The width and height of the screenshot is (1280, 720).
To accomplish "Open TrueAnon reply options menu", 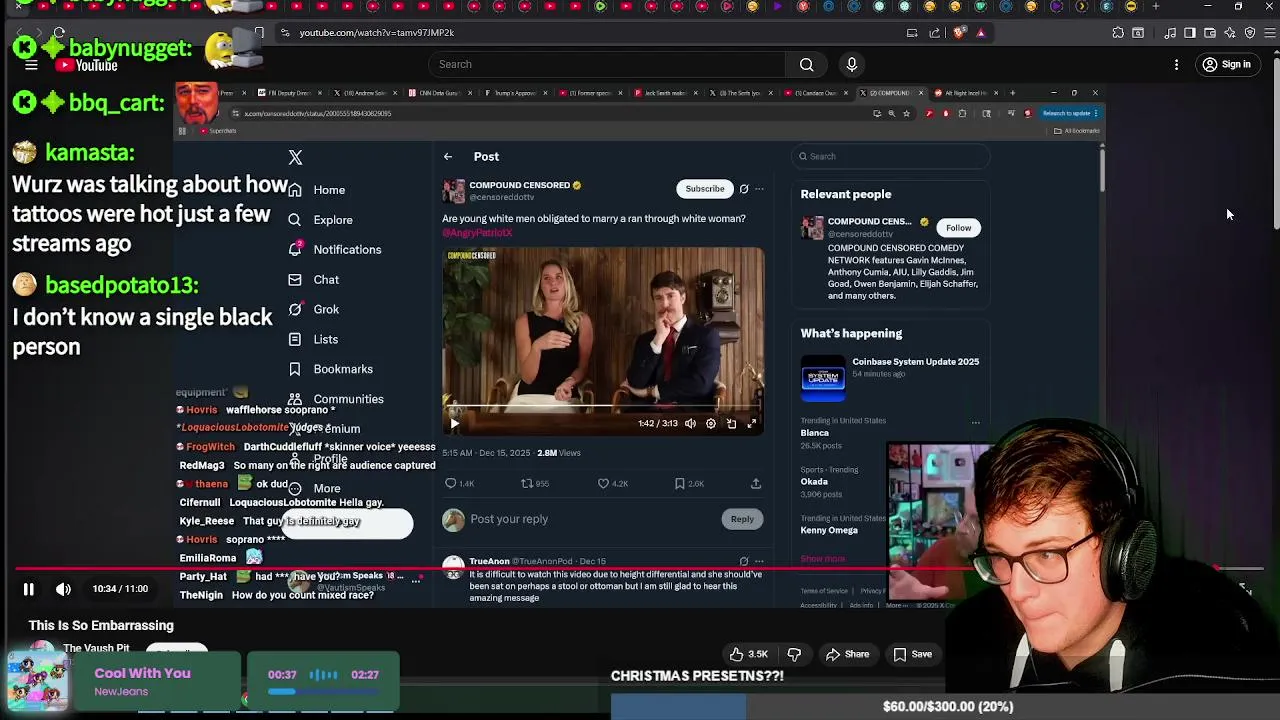I will tap(759, 562).
